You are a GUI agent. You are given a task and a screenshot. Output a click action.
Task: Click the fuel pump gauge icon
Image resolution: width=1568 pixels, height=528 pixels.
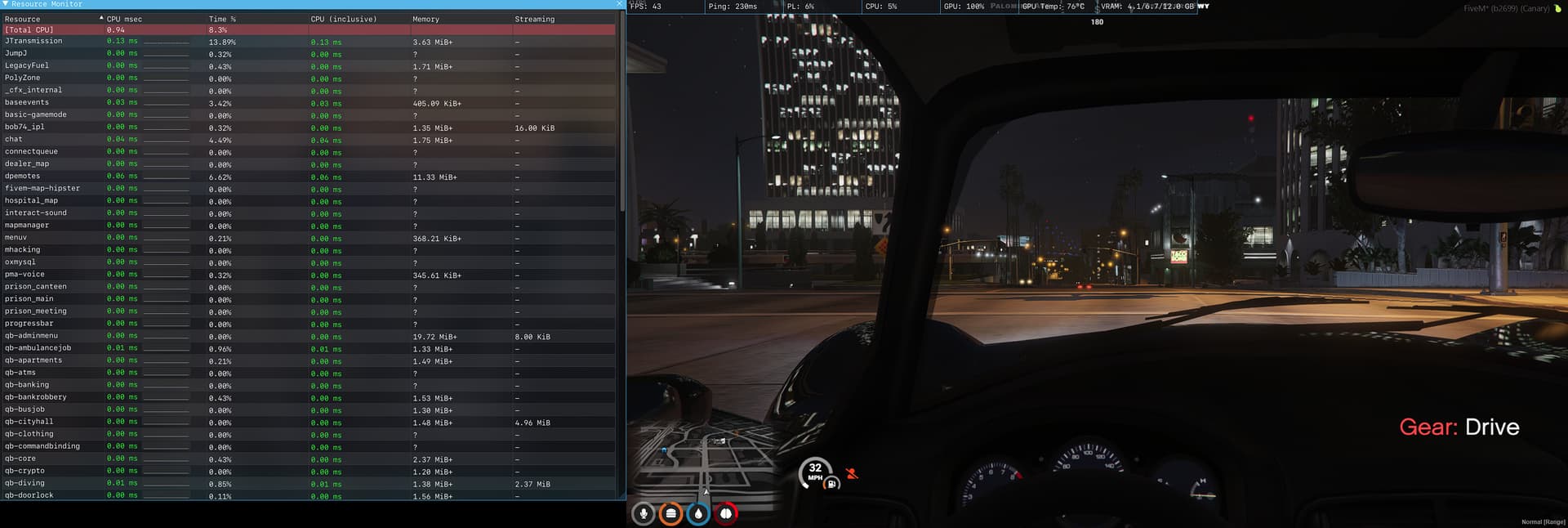(831, 484)
